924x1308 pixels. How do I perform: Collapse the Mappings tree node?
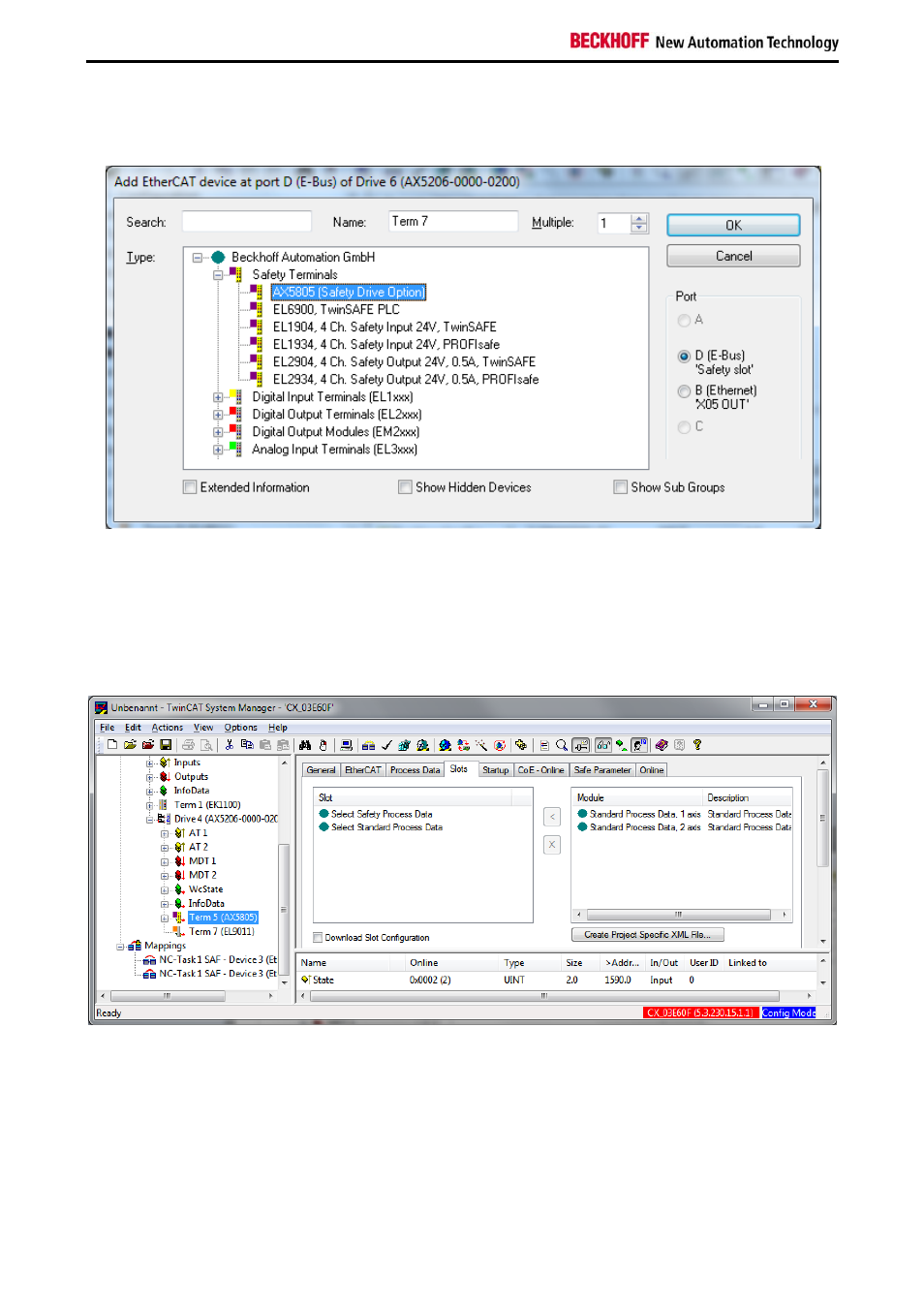(x=121, y=946)
